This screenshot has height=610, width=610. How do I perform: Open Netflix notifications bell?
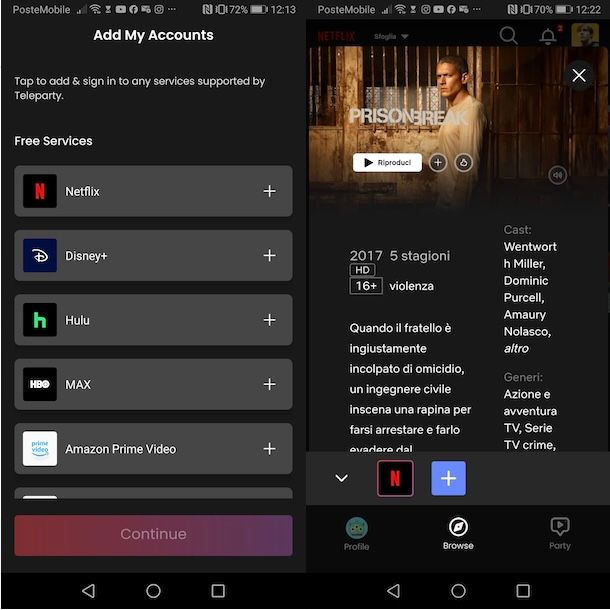(548, 36)
